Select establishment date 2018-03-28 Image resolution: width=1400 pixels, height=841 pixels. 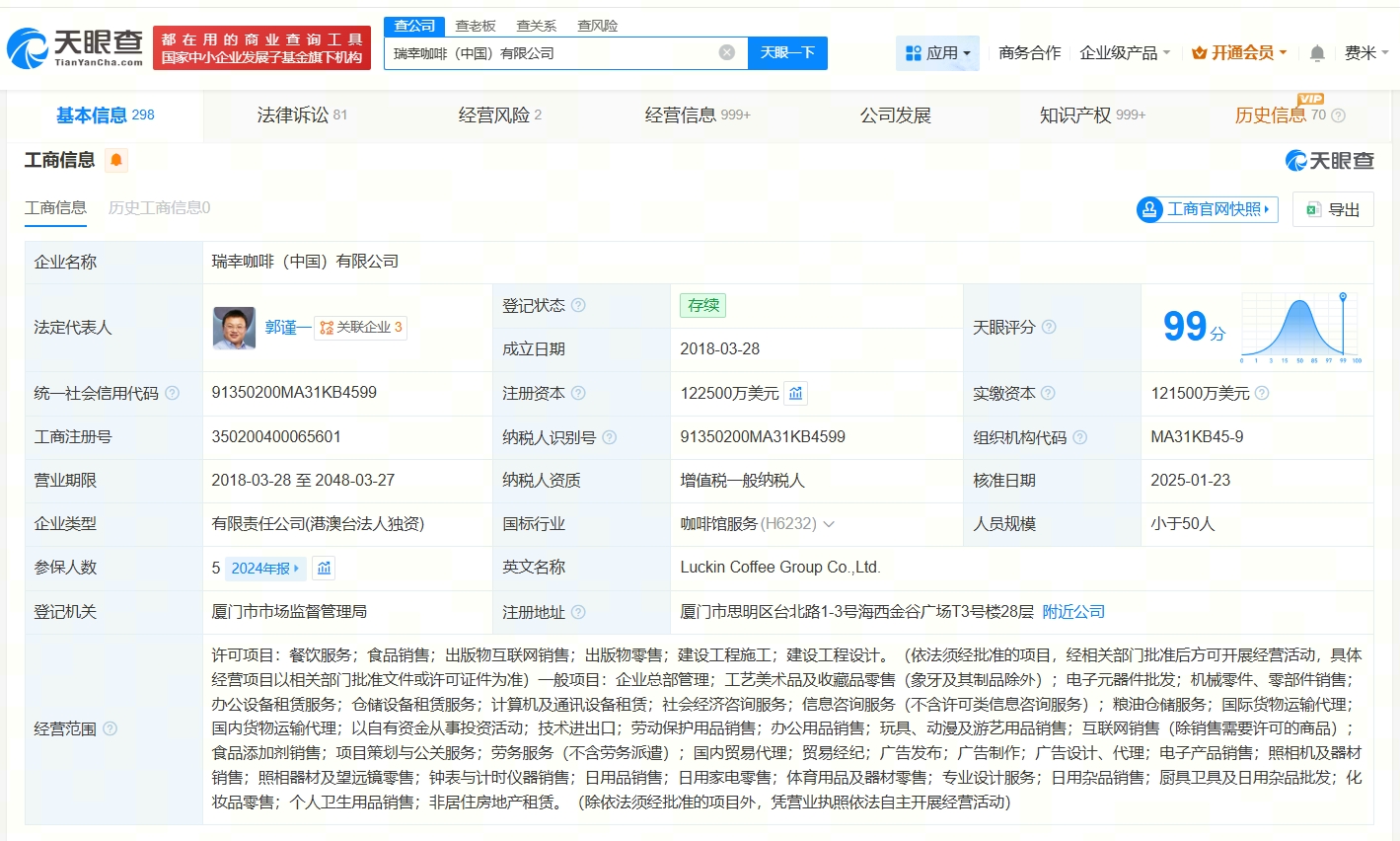pyautogui.click(x=720, y=349)
